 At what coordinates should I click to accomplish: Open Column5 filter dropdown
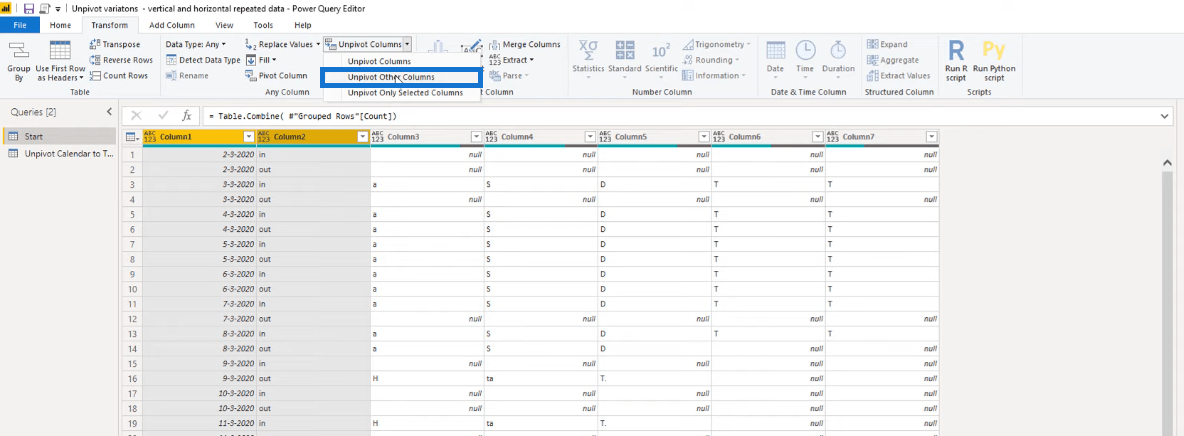coord(704,137)
